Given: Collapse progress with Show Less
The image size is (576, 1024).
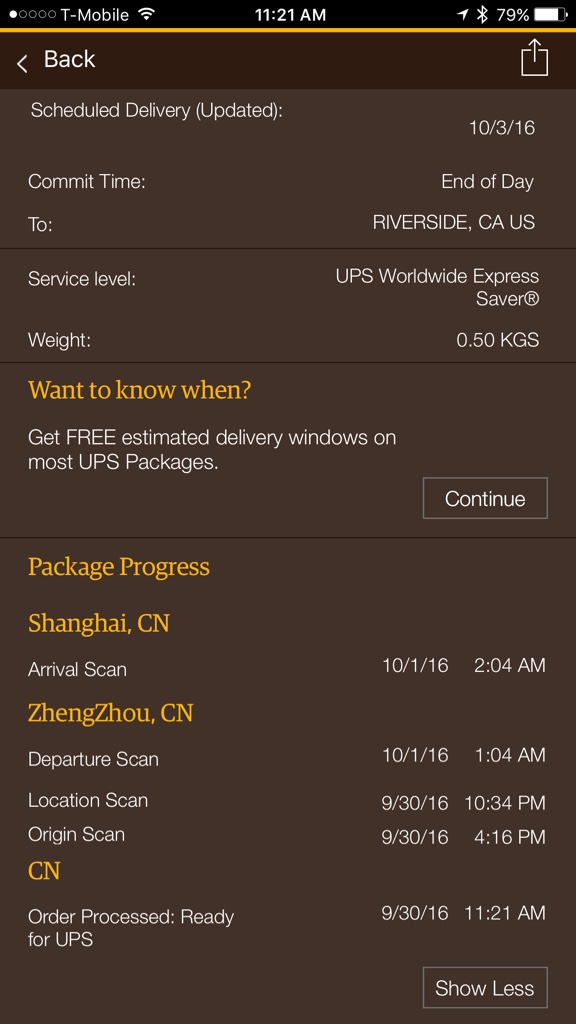Looking at the screenshot, I should [485, 988].
